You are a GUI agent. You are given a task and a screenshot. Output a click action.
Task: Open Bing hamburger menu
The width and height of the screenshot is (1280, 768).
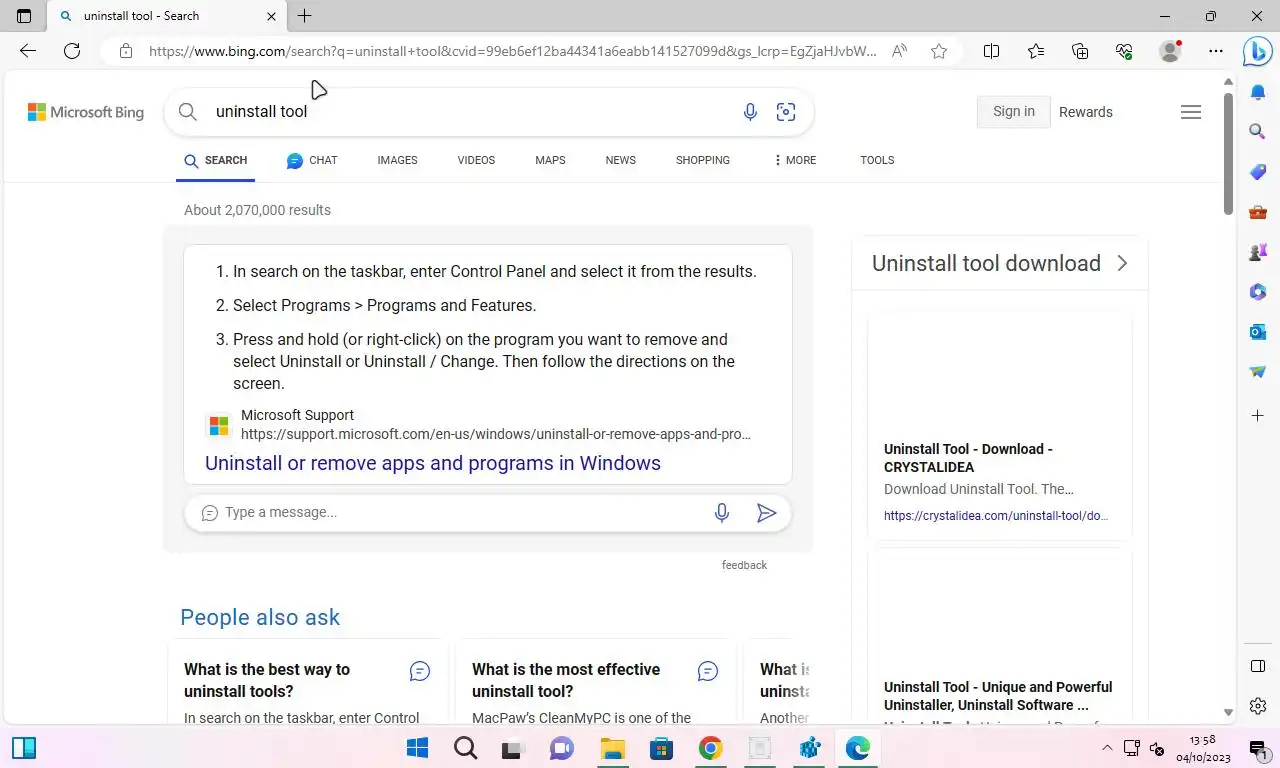(1191, 112)
